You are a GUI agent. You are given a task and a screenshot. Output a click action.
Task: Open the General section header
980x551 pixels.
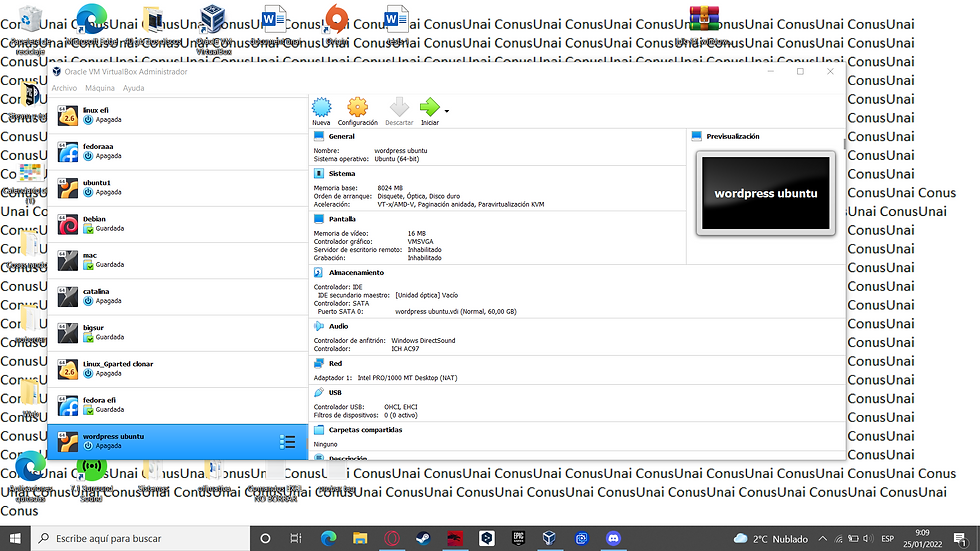tap(341, 136)
